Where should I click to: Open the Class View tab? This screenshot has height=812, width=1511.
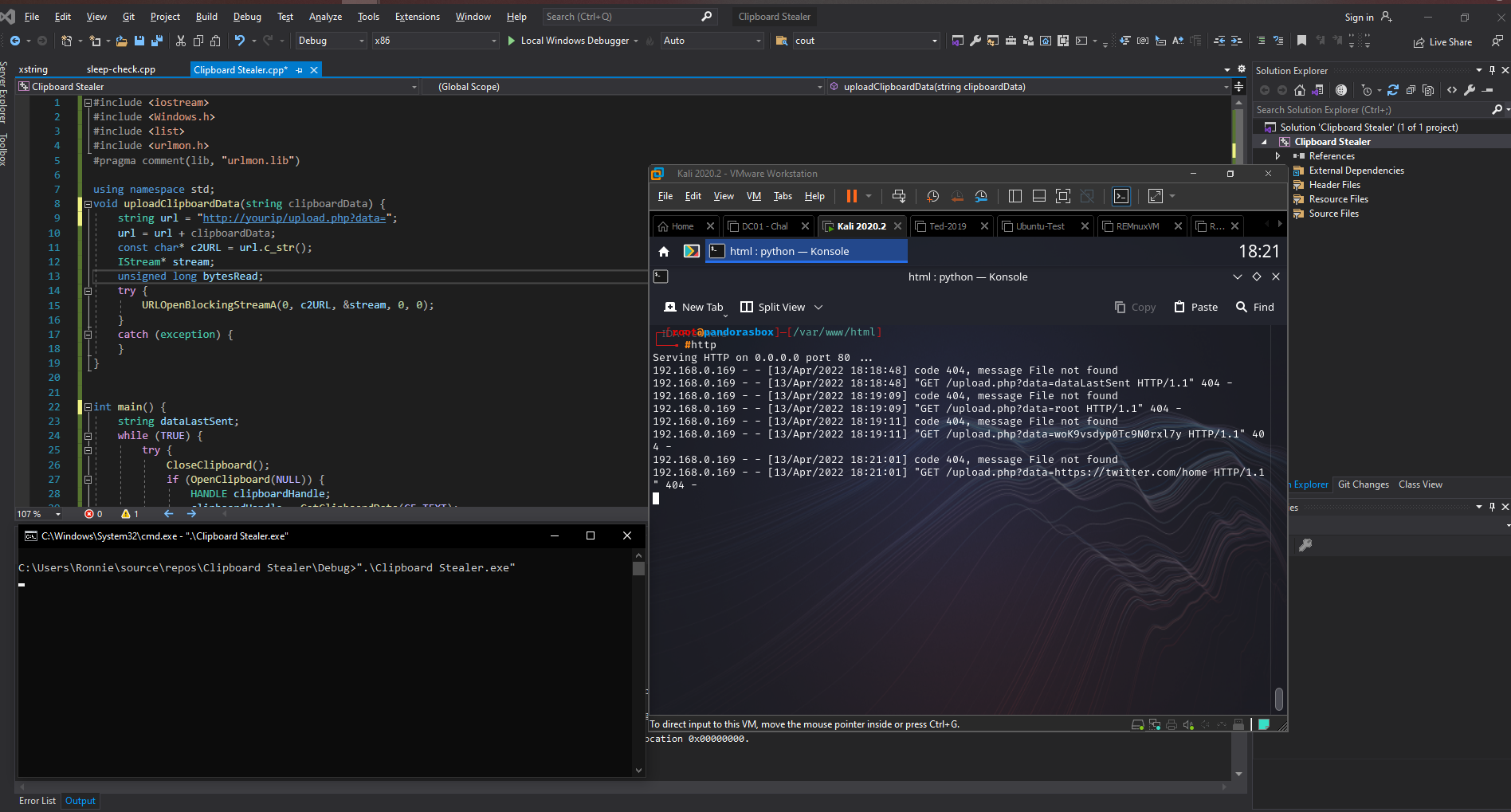[x=1420, y=484]
